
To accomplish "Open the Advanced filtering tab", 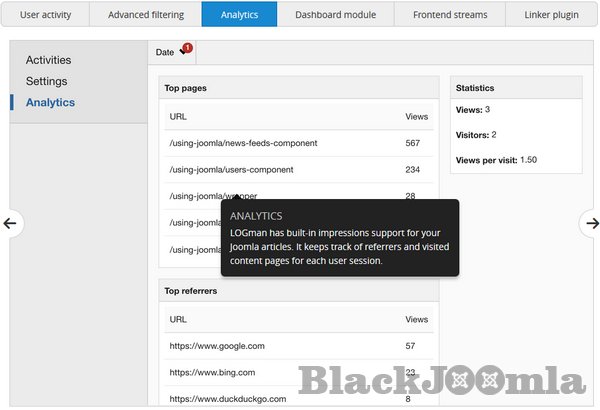I will (144, 15).
